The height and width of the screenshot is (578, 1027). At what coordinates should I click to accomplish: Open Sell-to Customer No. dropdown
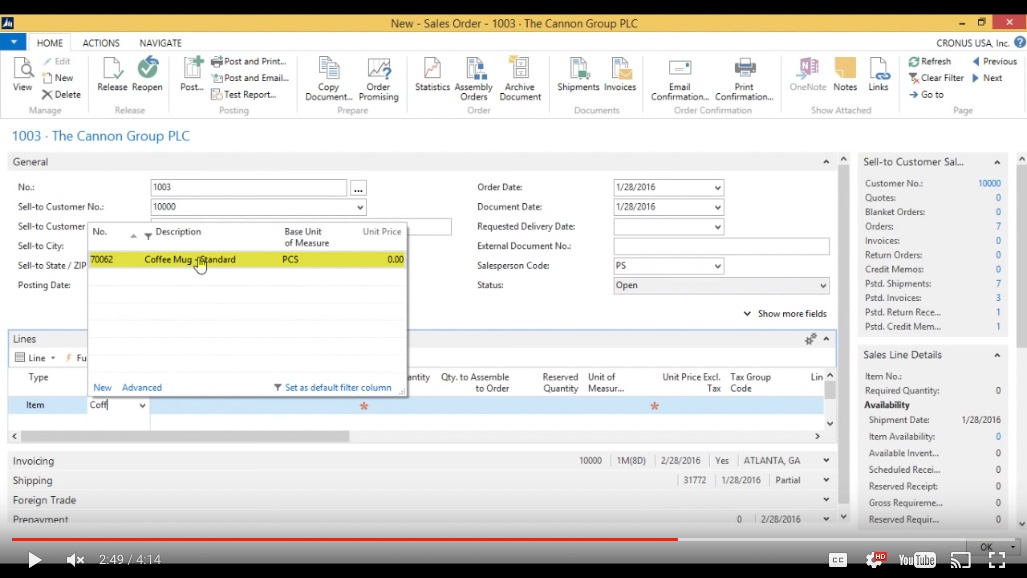360,207
